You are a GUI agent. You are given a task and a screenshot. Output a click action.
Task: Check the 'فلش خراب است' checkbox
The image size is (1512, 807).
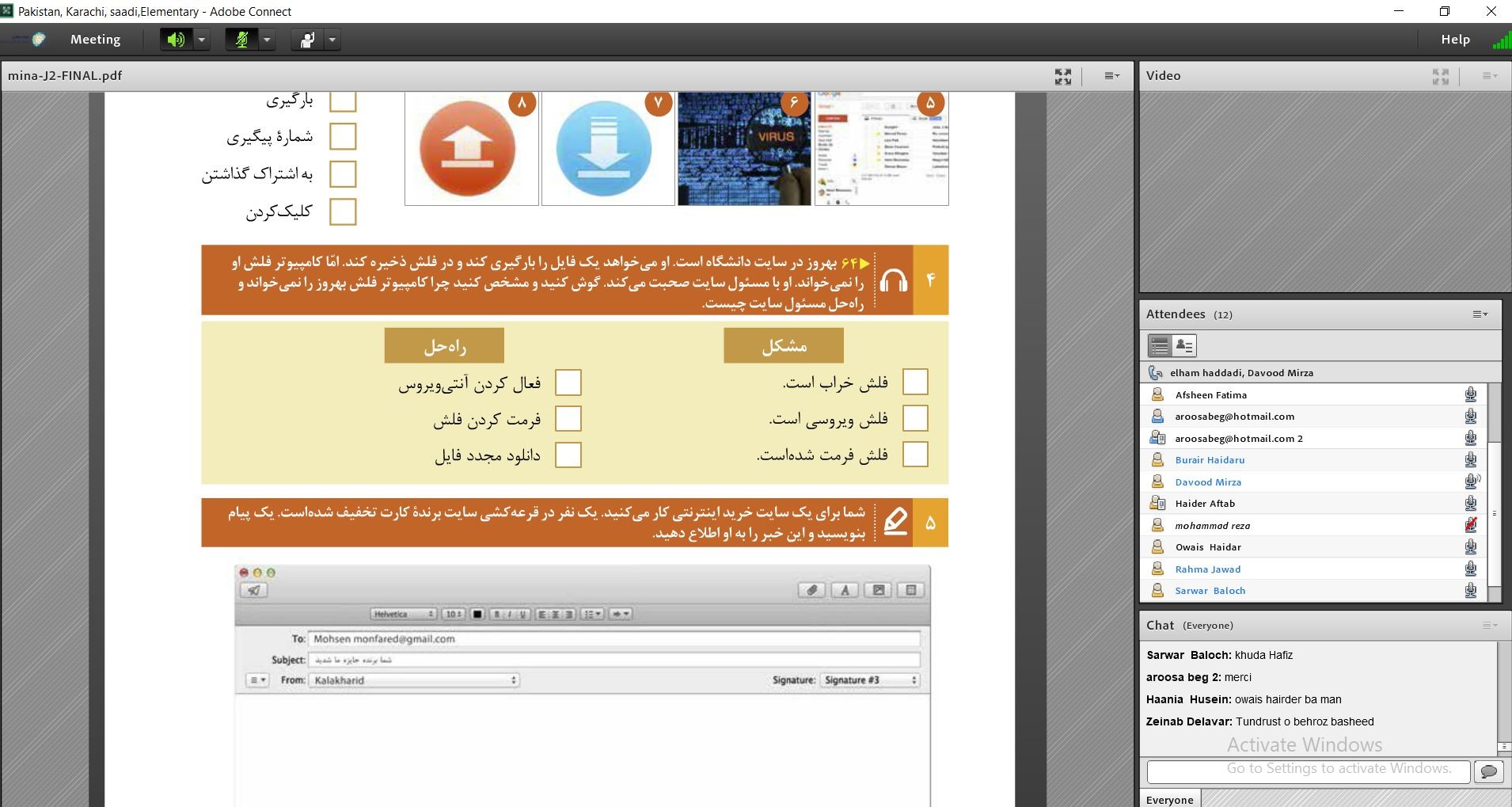click(915, 382)
